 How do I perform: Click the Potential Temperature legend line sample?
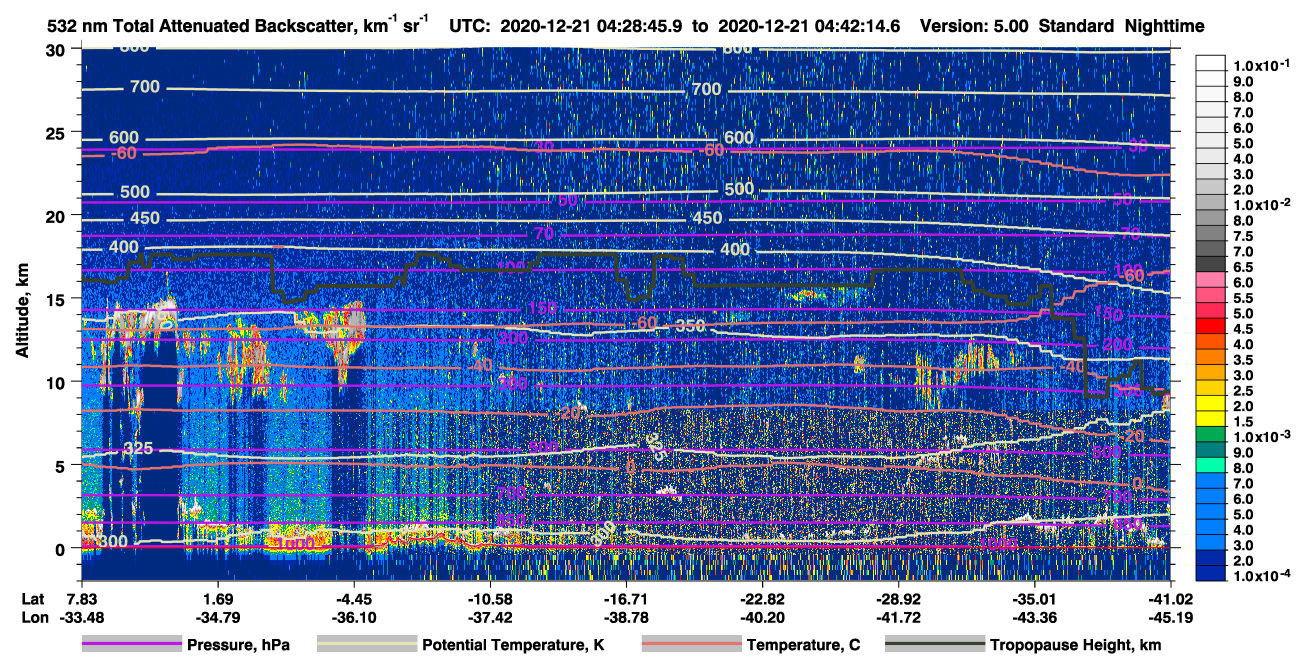366,645
